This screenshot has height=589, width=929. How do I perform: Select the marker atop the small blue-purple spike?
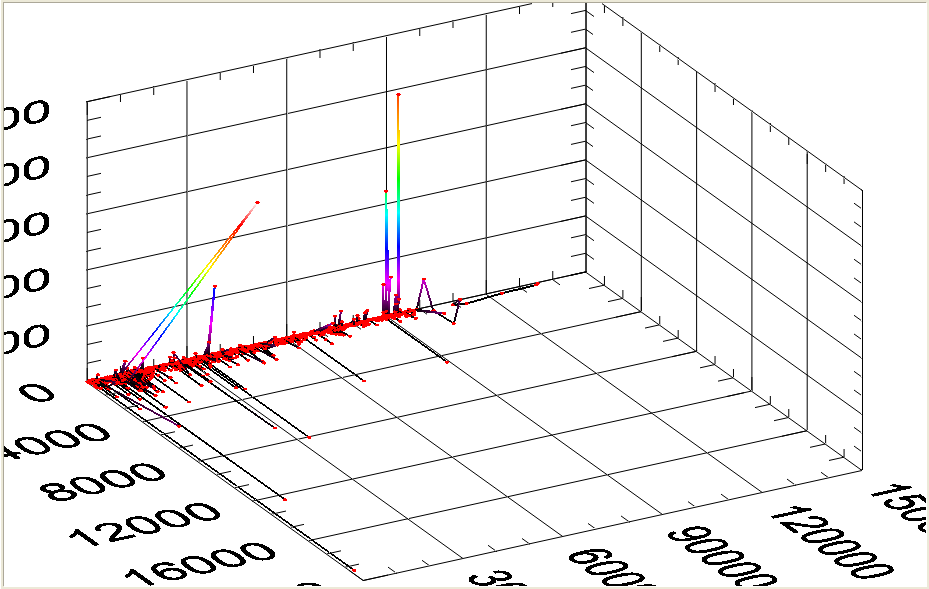coord(214,287)
